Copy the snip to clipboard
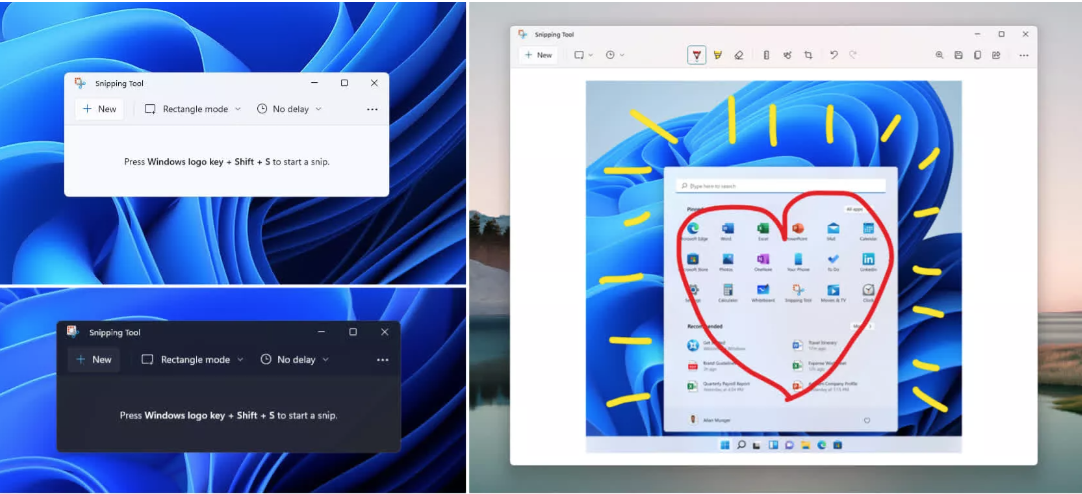This screenshot has width=1082, height=494. [977, 55]
